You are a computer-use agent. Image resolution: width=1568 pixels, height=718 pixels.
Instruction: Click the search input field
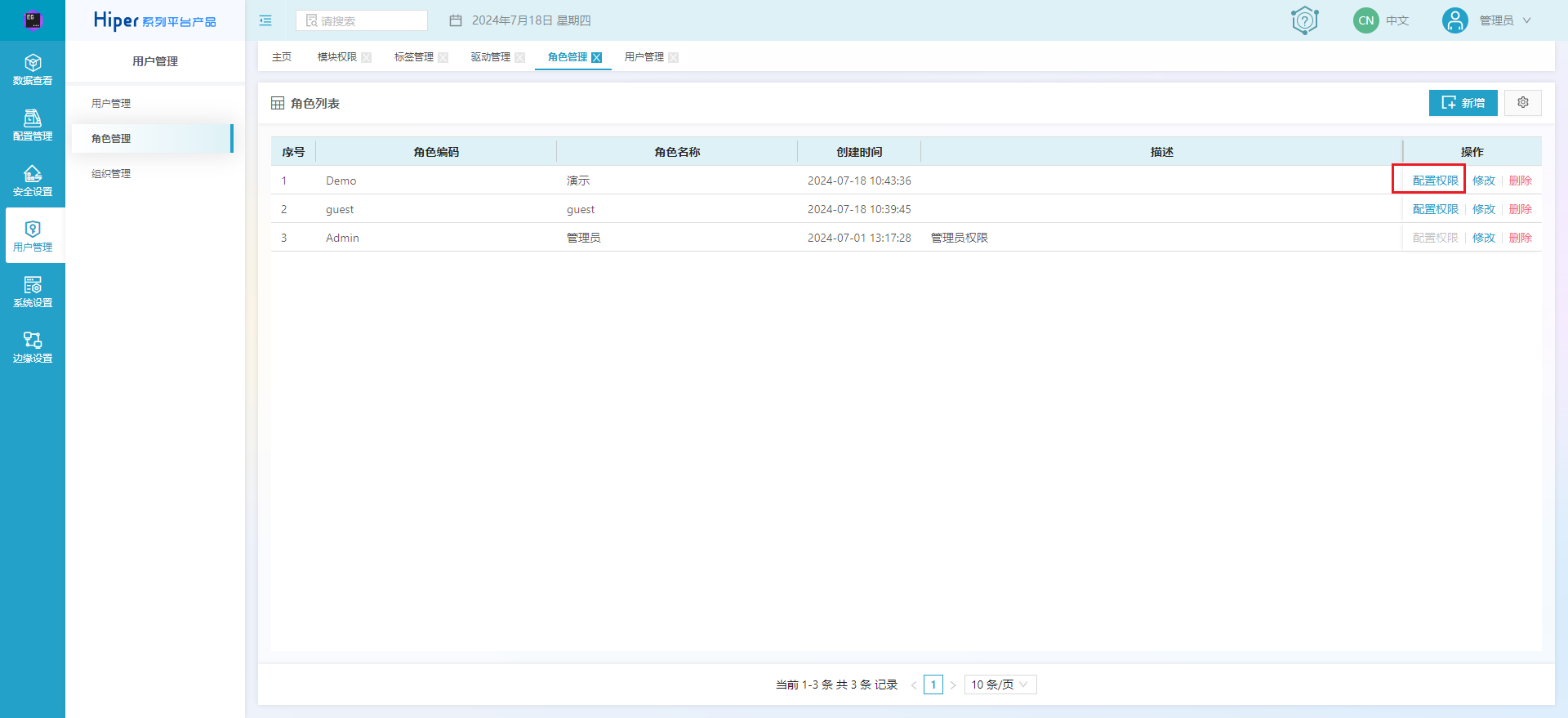362,20
